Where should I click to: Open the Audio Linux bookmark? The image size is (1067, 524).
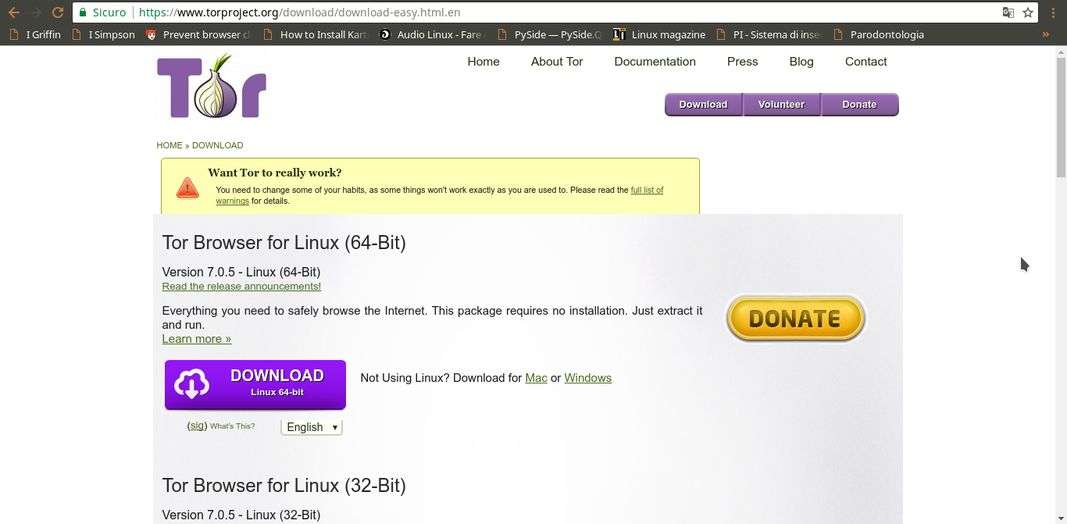433,34
